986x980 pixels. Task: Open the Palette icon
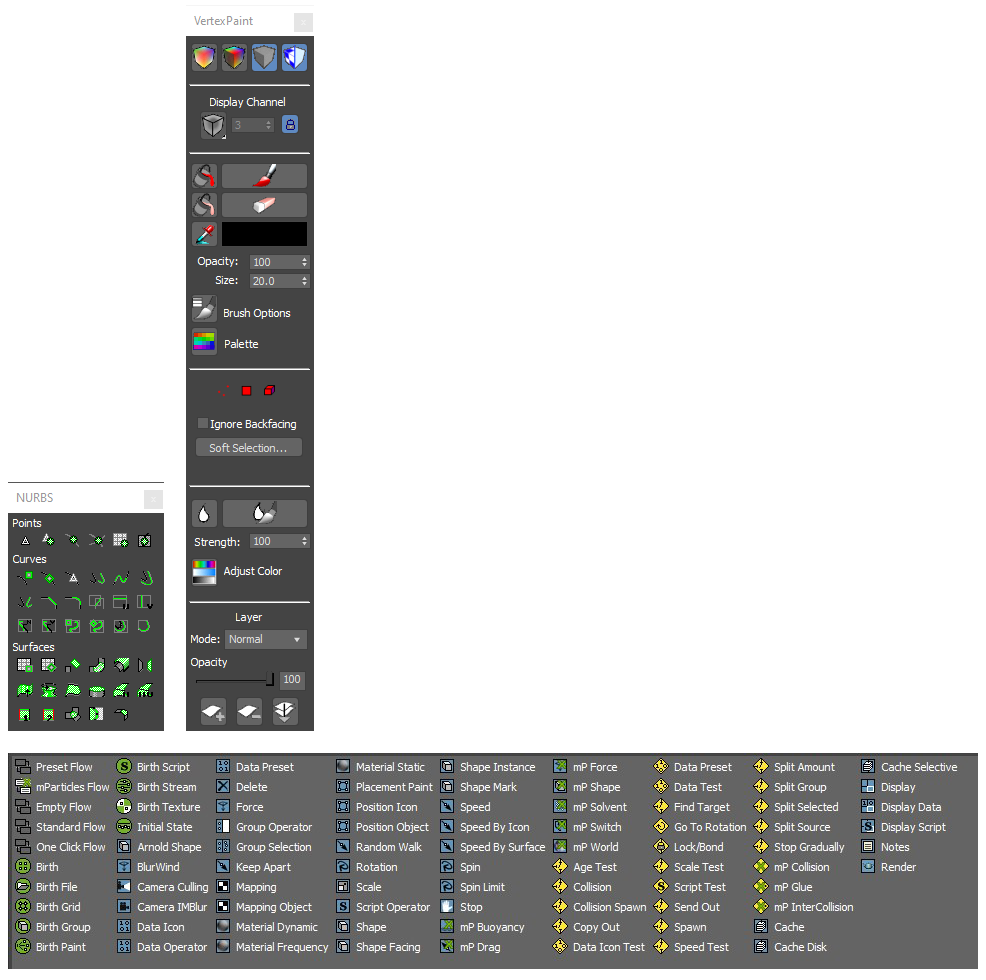(204, 342)
